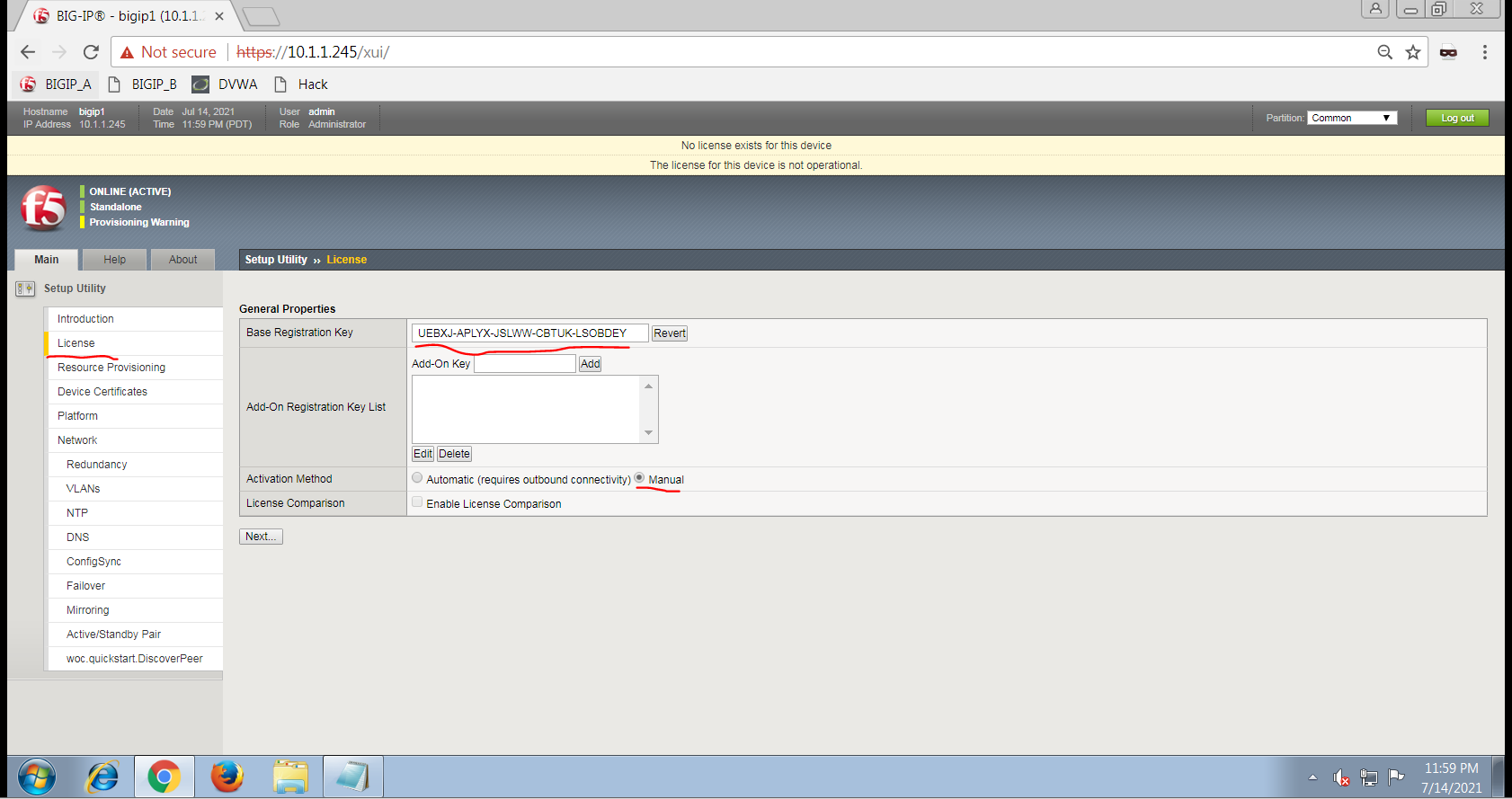1512x799 pixels.
Task: Click the Add button for add-on key
Action: point(590,364)
